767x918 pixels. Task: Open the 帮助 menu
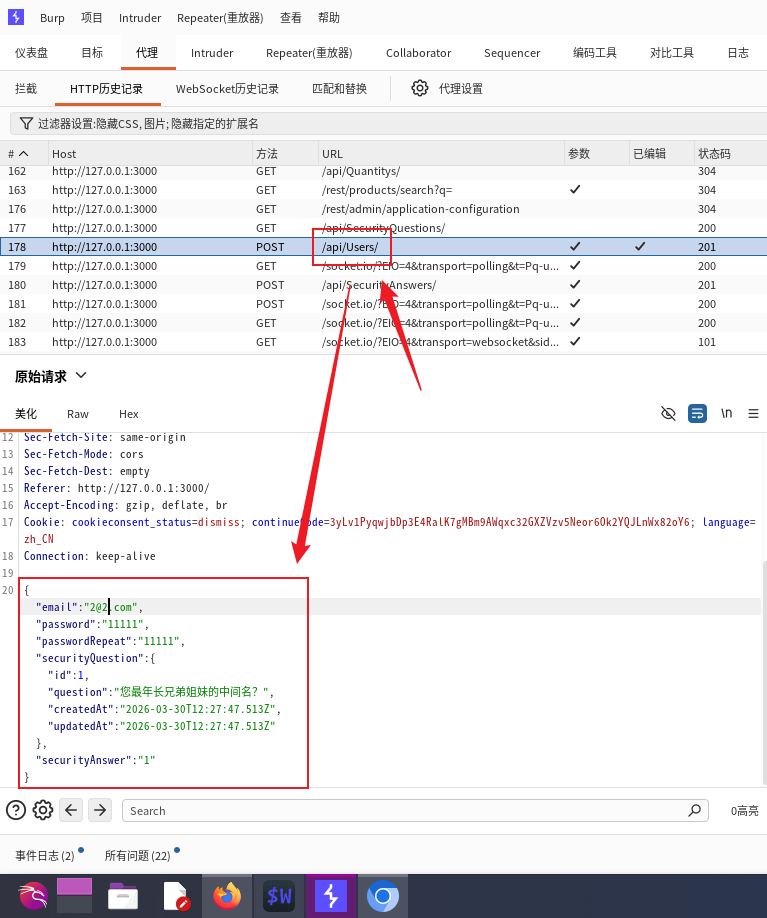[x=328, y=18]
